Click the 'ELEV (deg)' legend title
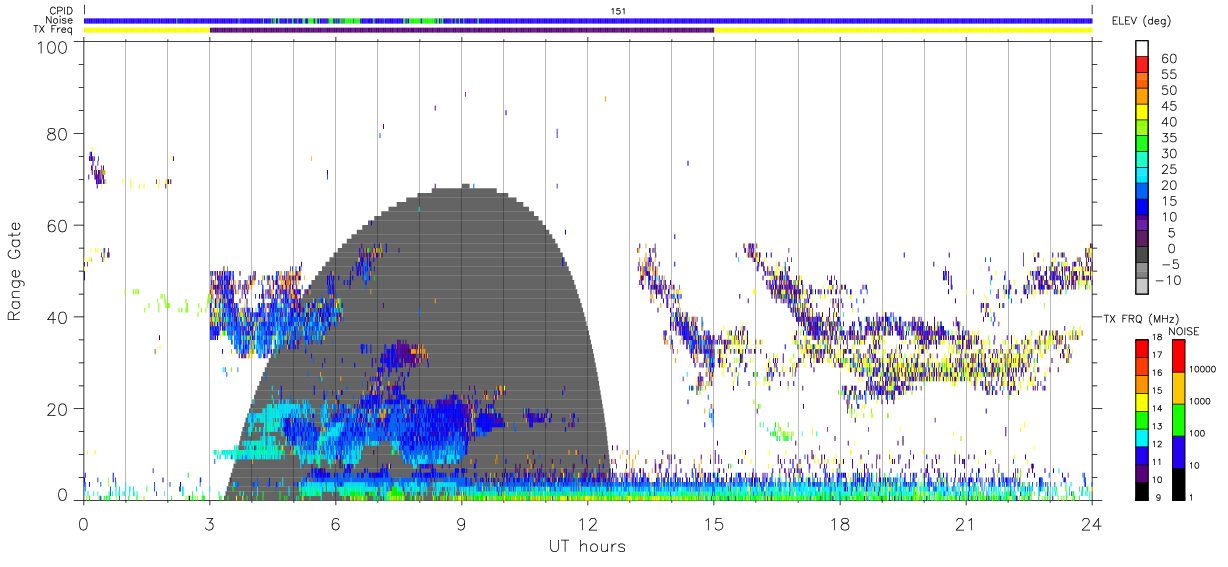The height and width of the screenshot is (567, 1228). point(1141,20)
